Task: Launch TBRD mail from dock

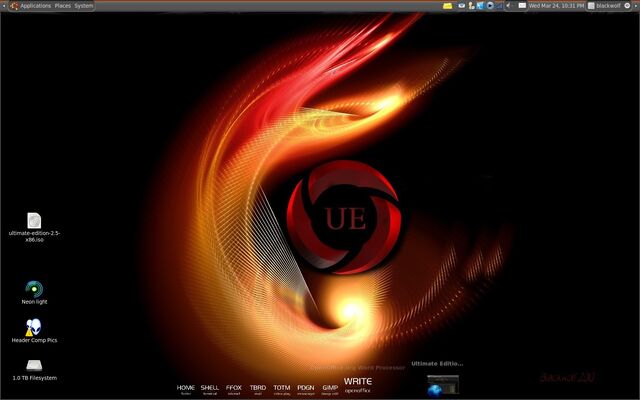Action: (x=258, y=389)
